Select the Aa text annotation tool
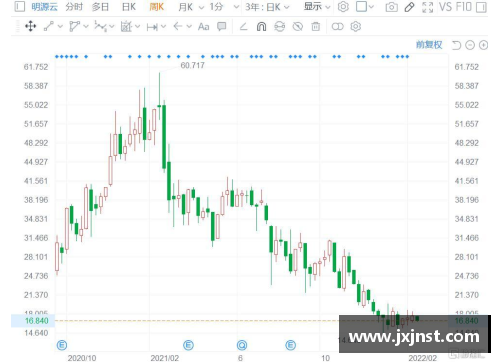This screenshot has height=362, width=500. pos(203,27)
